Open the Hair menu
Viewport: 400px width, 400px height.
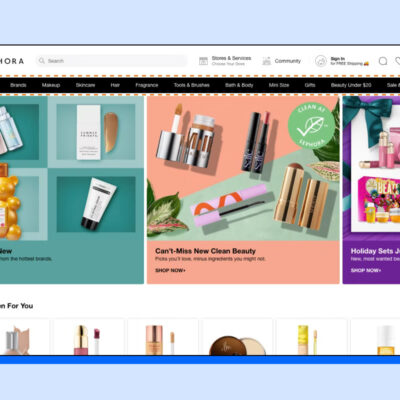coord(115,85)
